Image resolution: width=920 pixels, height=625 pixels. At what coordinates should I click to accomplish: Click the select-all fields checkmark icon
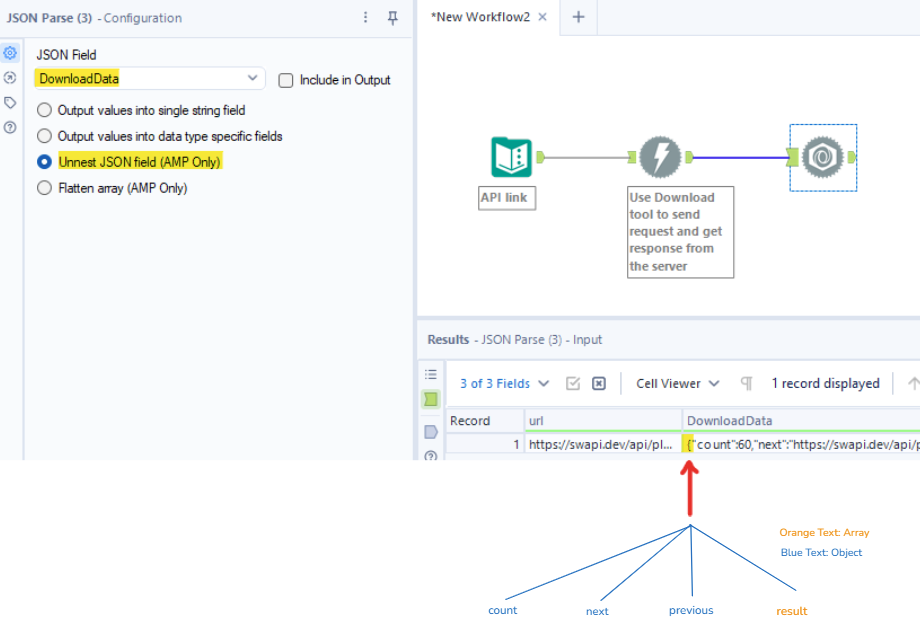(573, 383)
